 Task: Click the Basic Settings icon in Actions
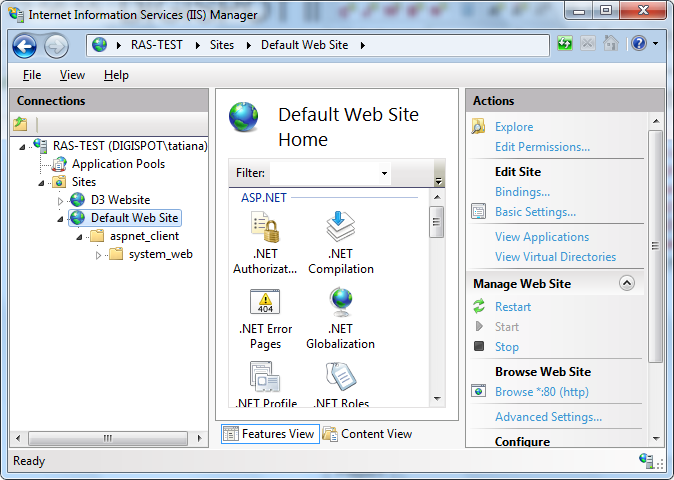pos(478,211)
